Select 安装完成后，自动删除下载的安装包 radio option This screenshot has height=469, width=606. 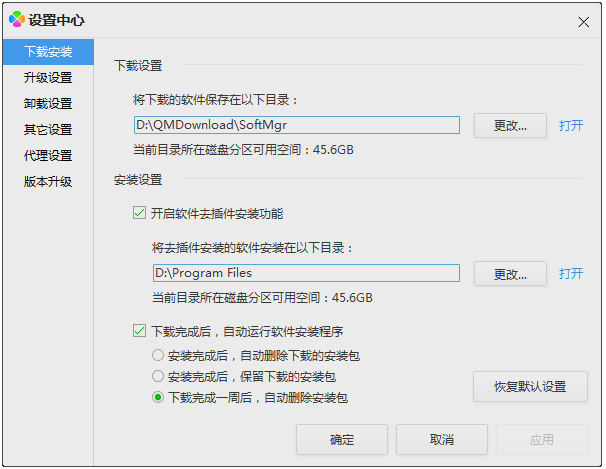(157, 355)
